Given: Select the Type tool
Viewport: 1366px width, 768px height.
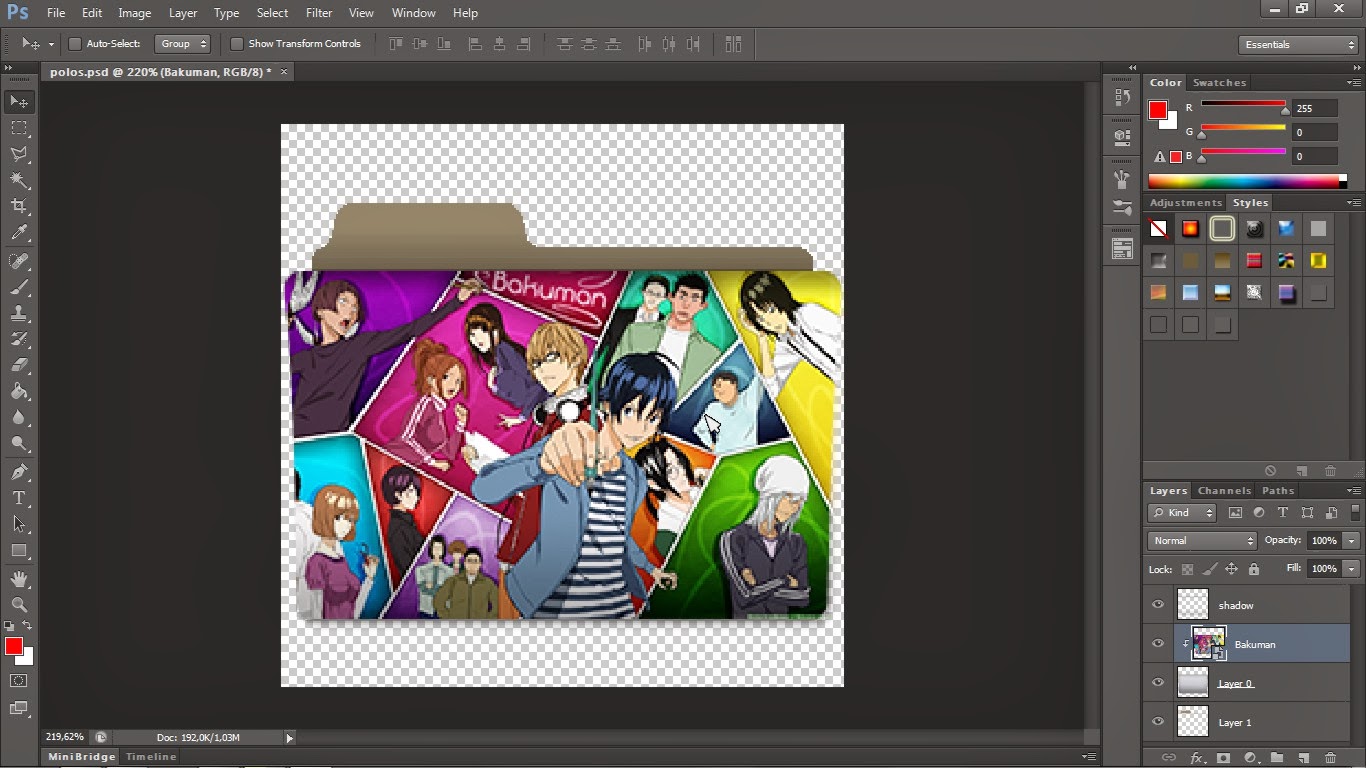Looking at the screenshot, I should pos(18,497).
